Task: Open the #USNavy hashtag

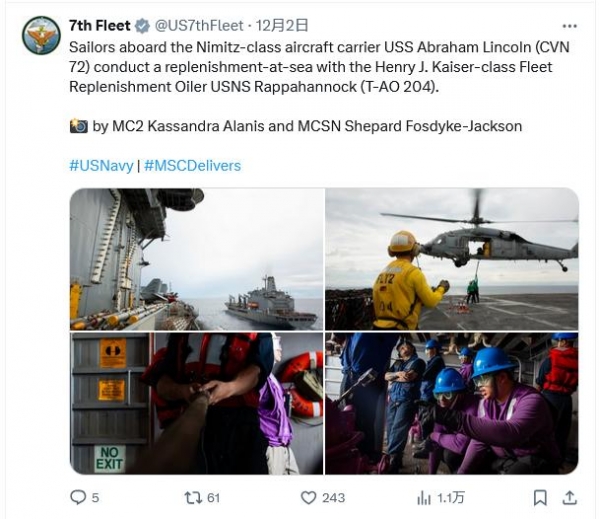Action: tap(101, 166)
